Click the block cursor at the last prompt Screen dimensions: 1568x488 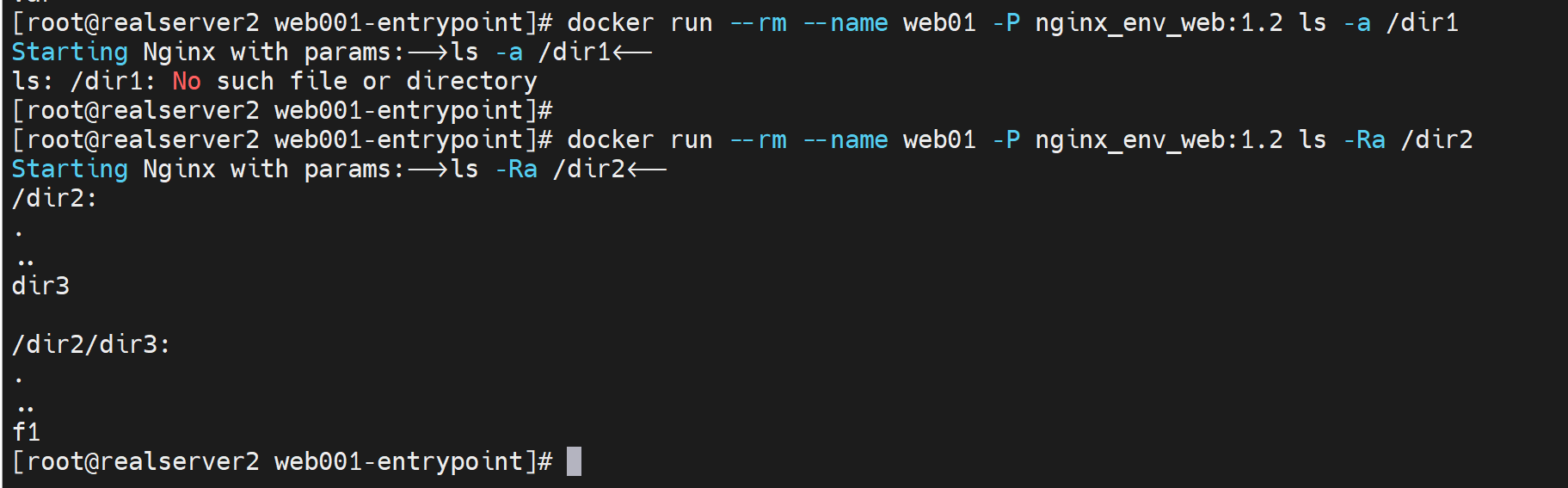click(574, 461)
